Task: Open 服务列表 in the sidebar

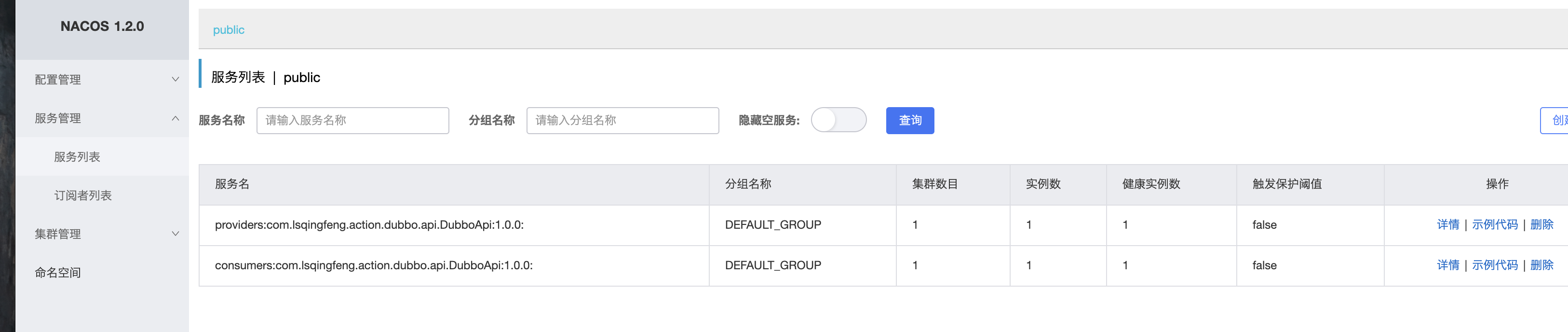Action: pos(77,157)
